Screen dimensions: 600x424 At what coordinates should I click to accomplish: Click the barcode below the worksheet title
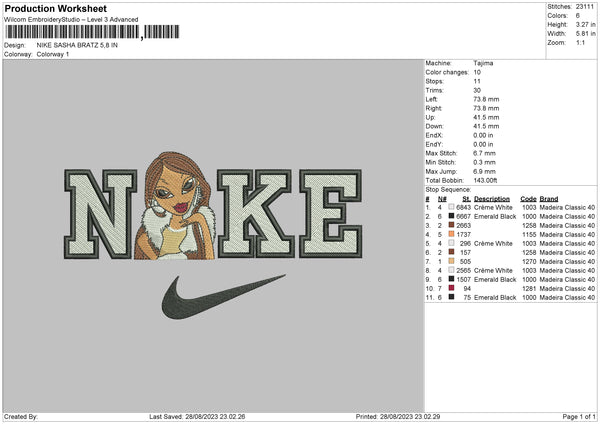[x=70, y=32]
